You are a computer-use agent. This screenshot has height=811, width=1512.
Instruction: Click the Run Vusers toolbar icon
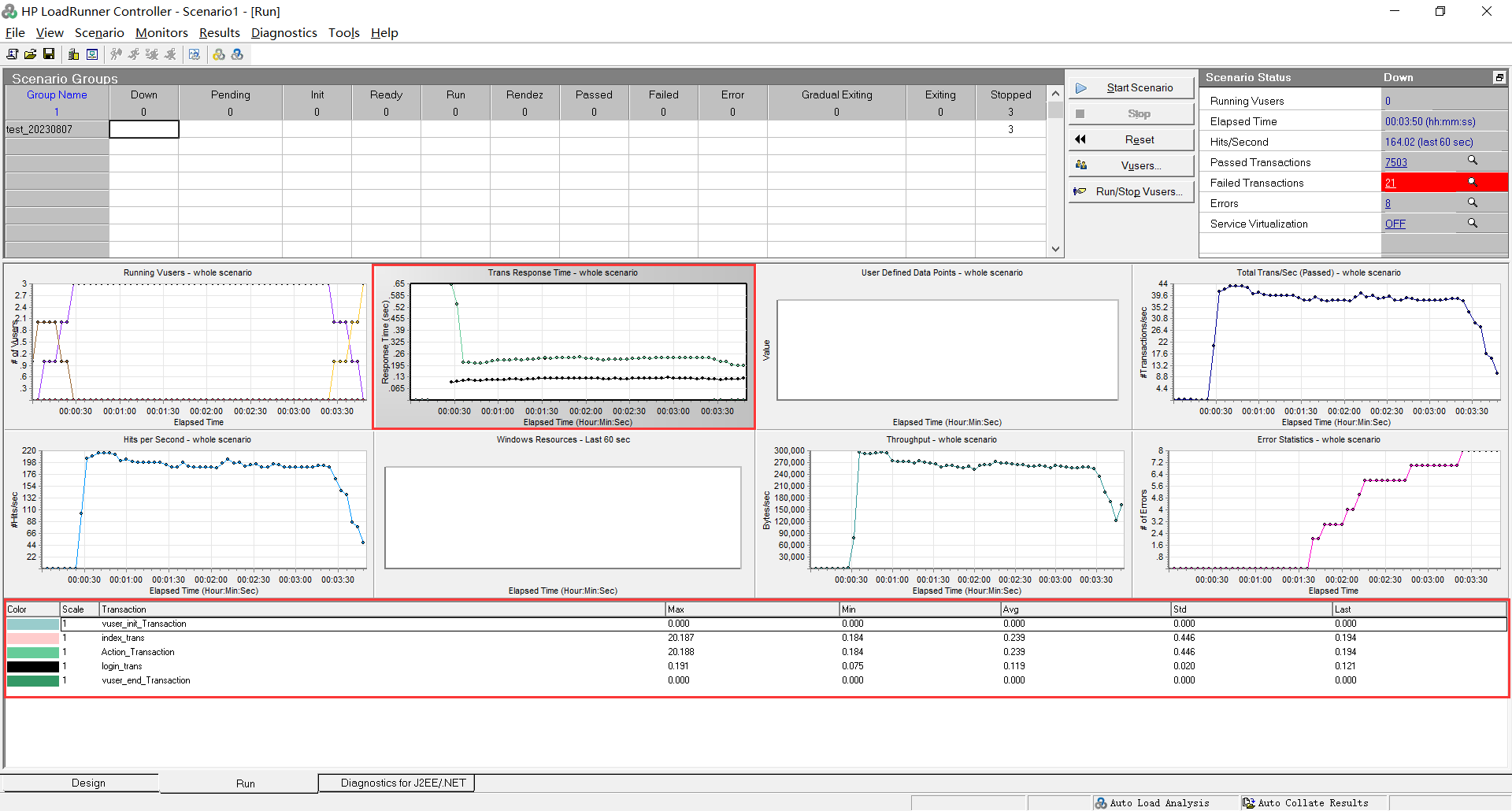point(134,54)
